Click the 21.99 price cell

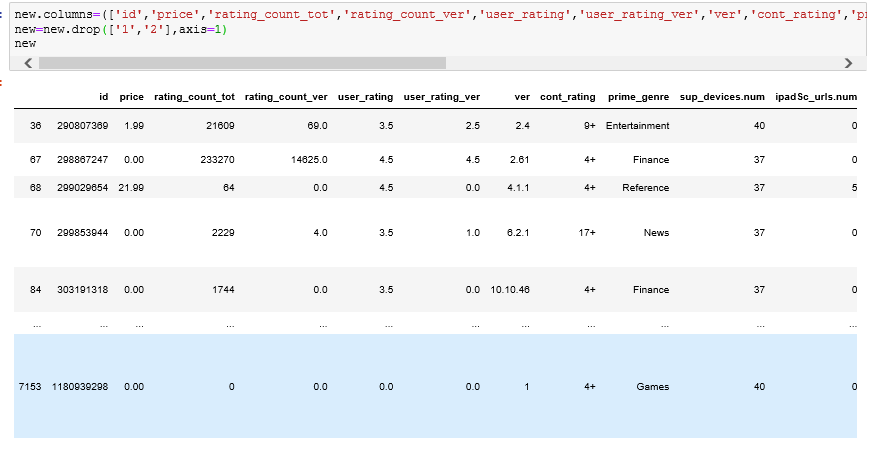click(x=131, y=188)
